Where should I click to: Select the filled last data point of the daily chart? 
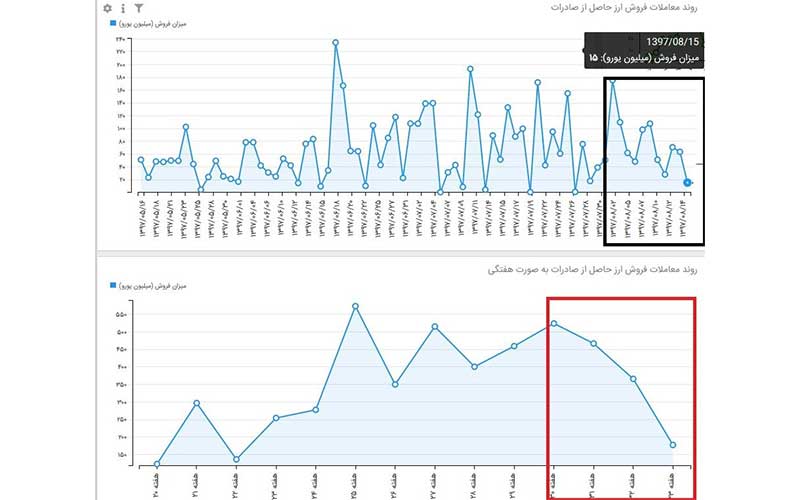tap(688, 182)
